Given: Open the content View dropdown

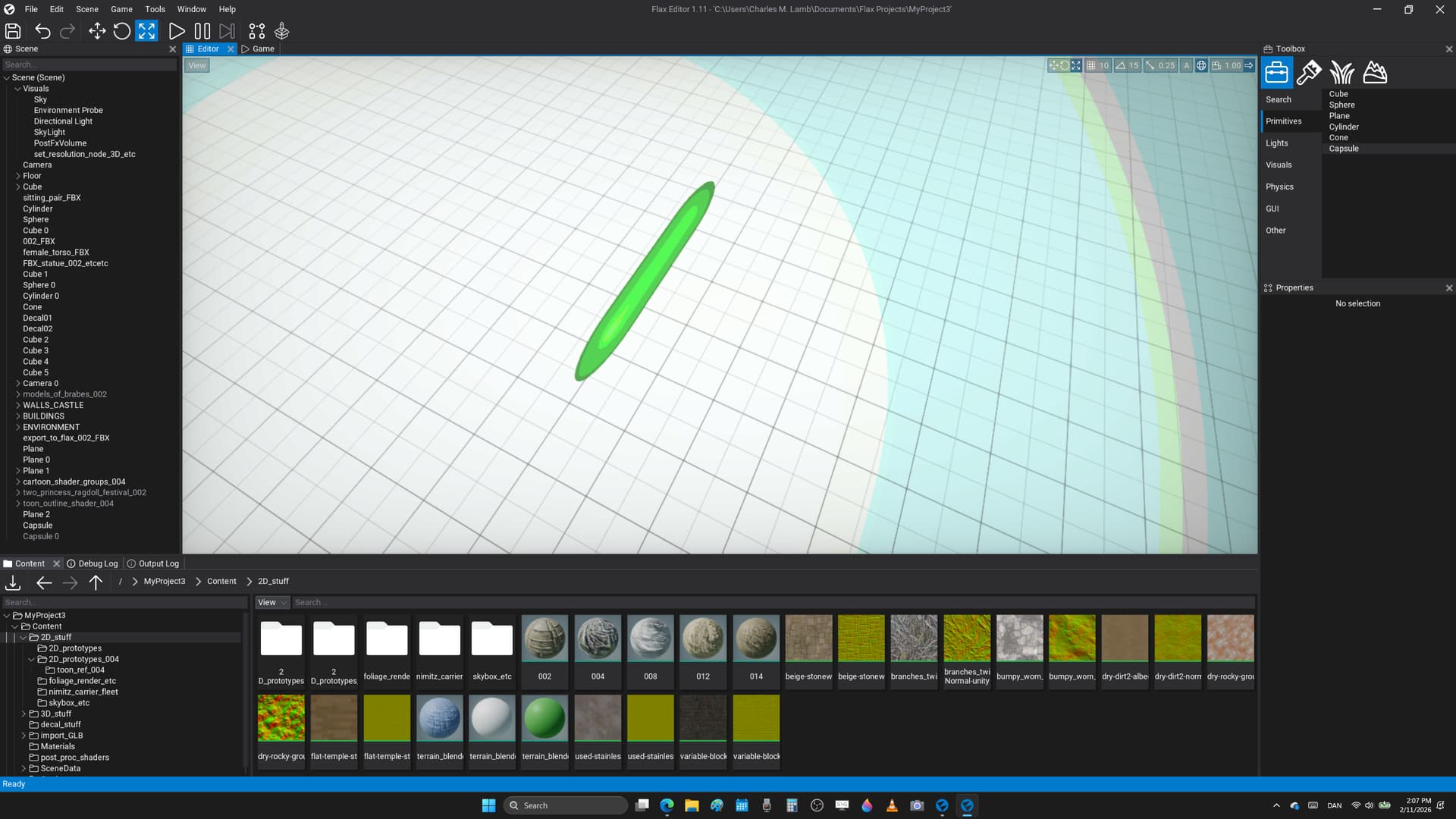Looking at the screenshot, I should (272, 602).
